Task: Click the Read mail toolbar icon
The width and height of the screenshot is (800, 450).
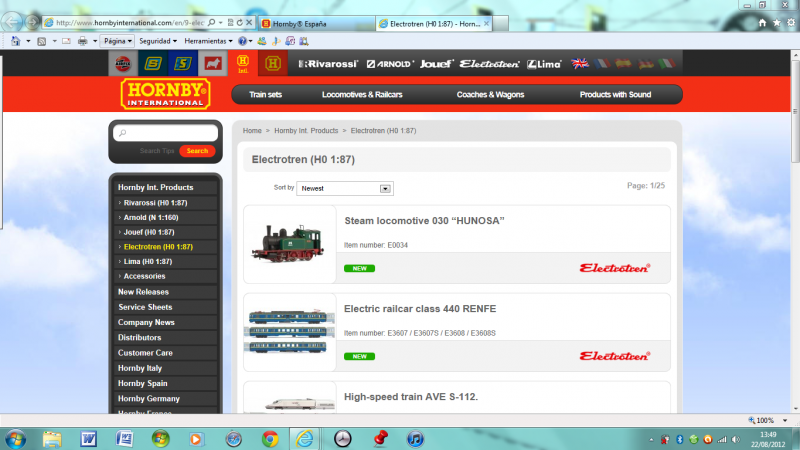Action: [x=66, y=41]
